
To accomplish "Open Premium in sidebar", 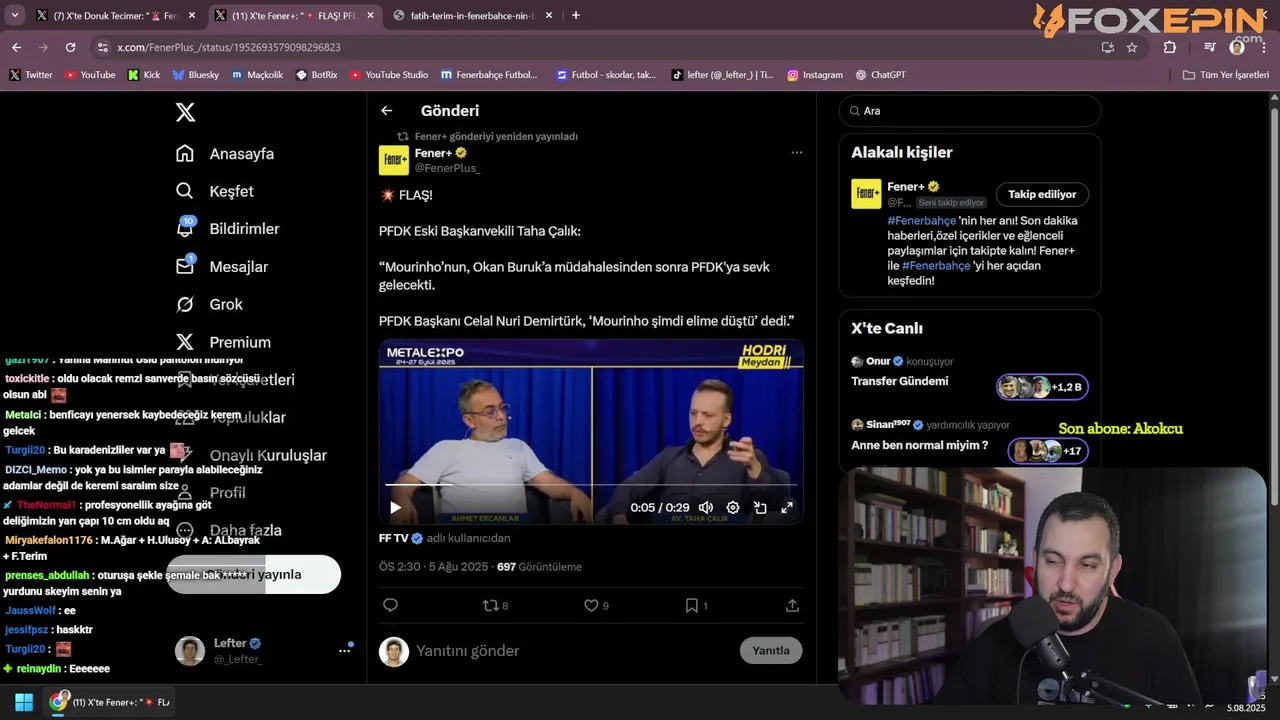I will 223,342.
